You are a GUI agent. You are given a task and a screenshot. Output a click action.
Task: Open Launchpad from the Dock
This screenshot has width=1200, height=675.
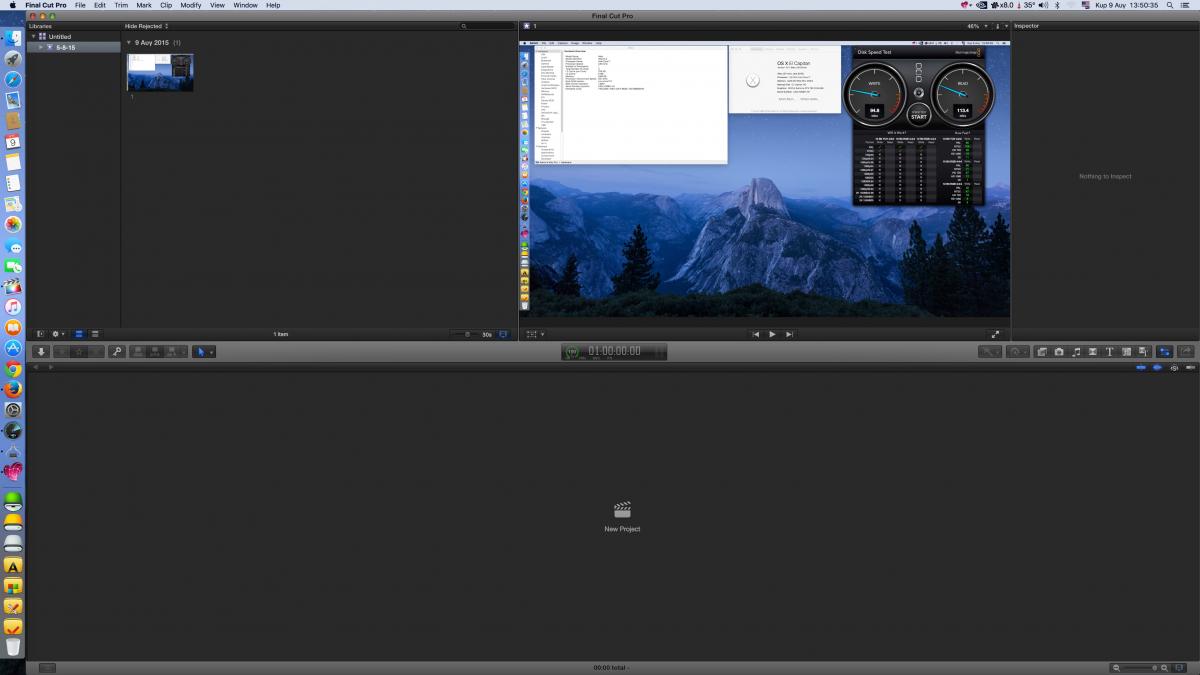click(13, 59)
